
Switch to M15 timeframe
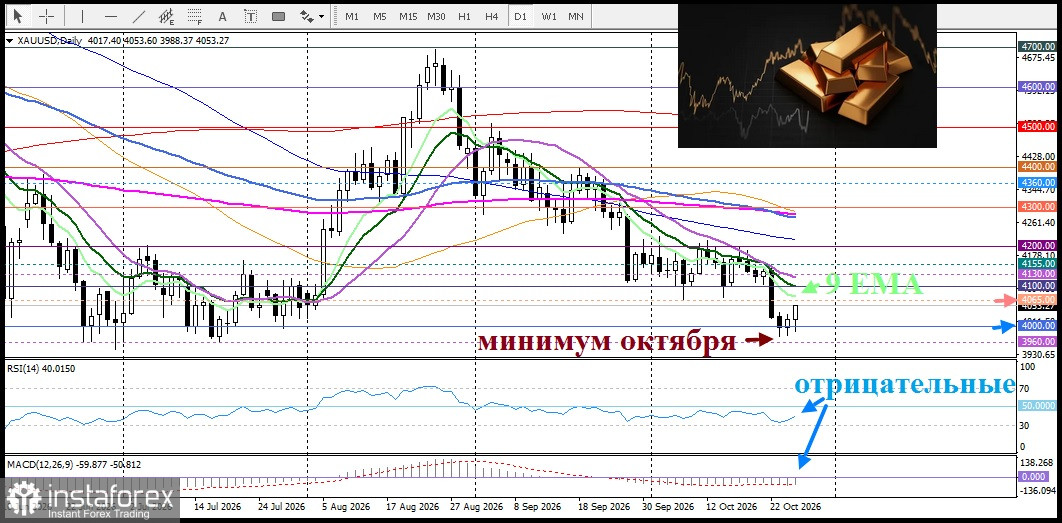(408, 16)
